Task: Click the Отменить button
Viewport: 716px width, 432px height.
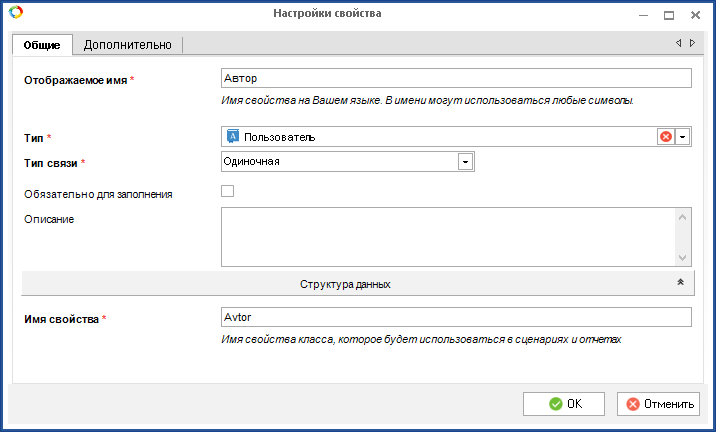Action: (658, 404)
